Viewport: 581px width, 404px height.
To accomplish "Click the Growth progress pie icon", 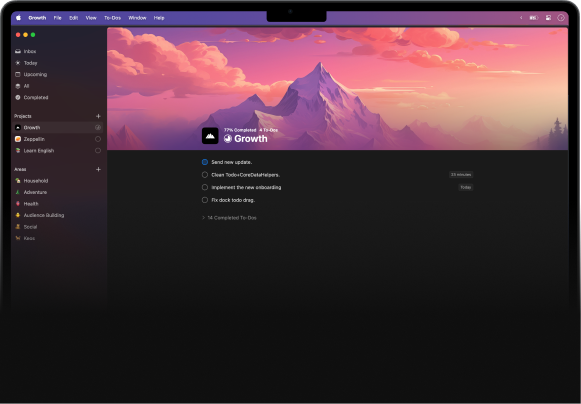I will tap(228, 139).
